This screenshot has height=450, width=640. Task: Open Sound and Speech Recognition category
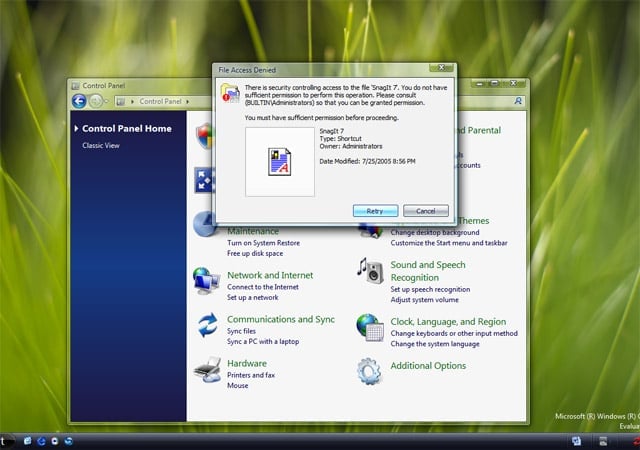pyautogui.click(x=428, y=271)
